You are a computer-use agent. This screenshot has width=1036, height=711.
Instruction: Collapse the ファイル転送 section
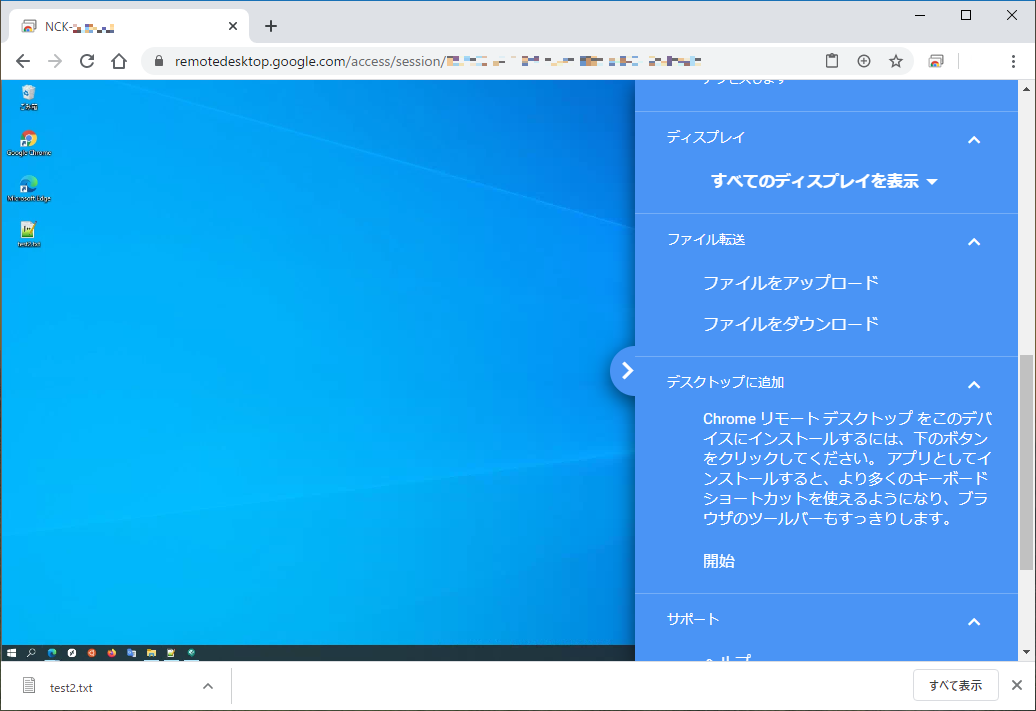[x=974, y=242]
